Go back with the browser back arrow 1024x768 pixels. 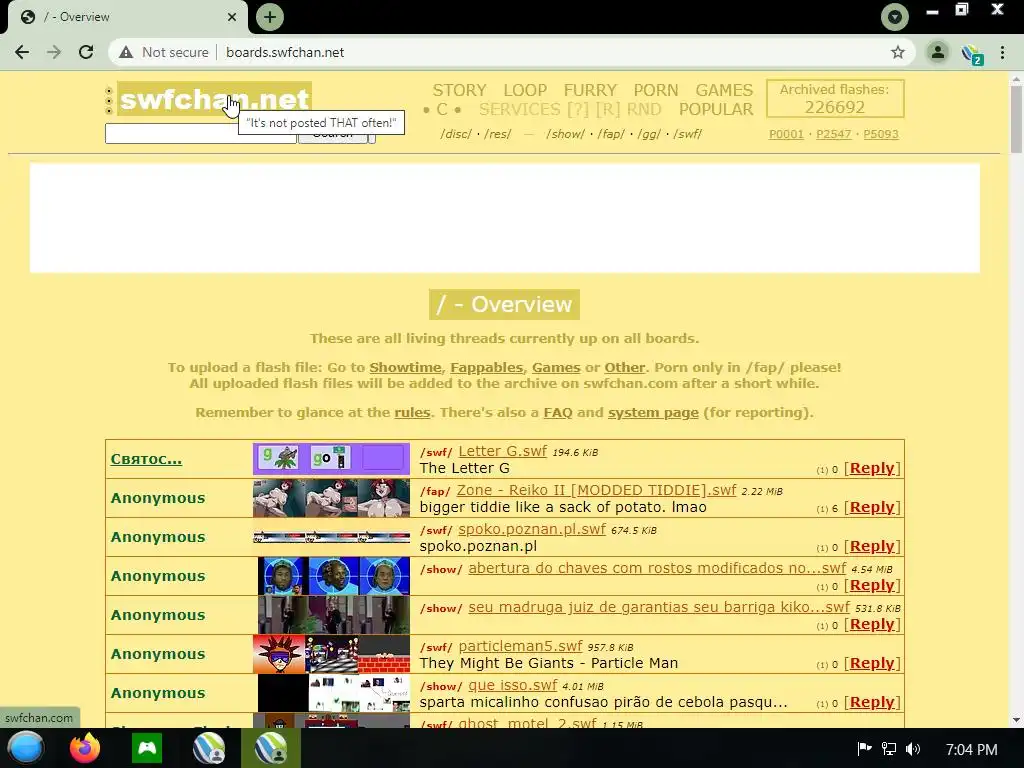click(x=22, y=52)
